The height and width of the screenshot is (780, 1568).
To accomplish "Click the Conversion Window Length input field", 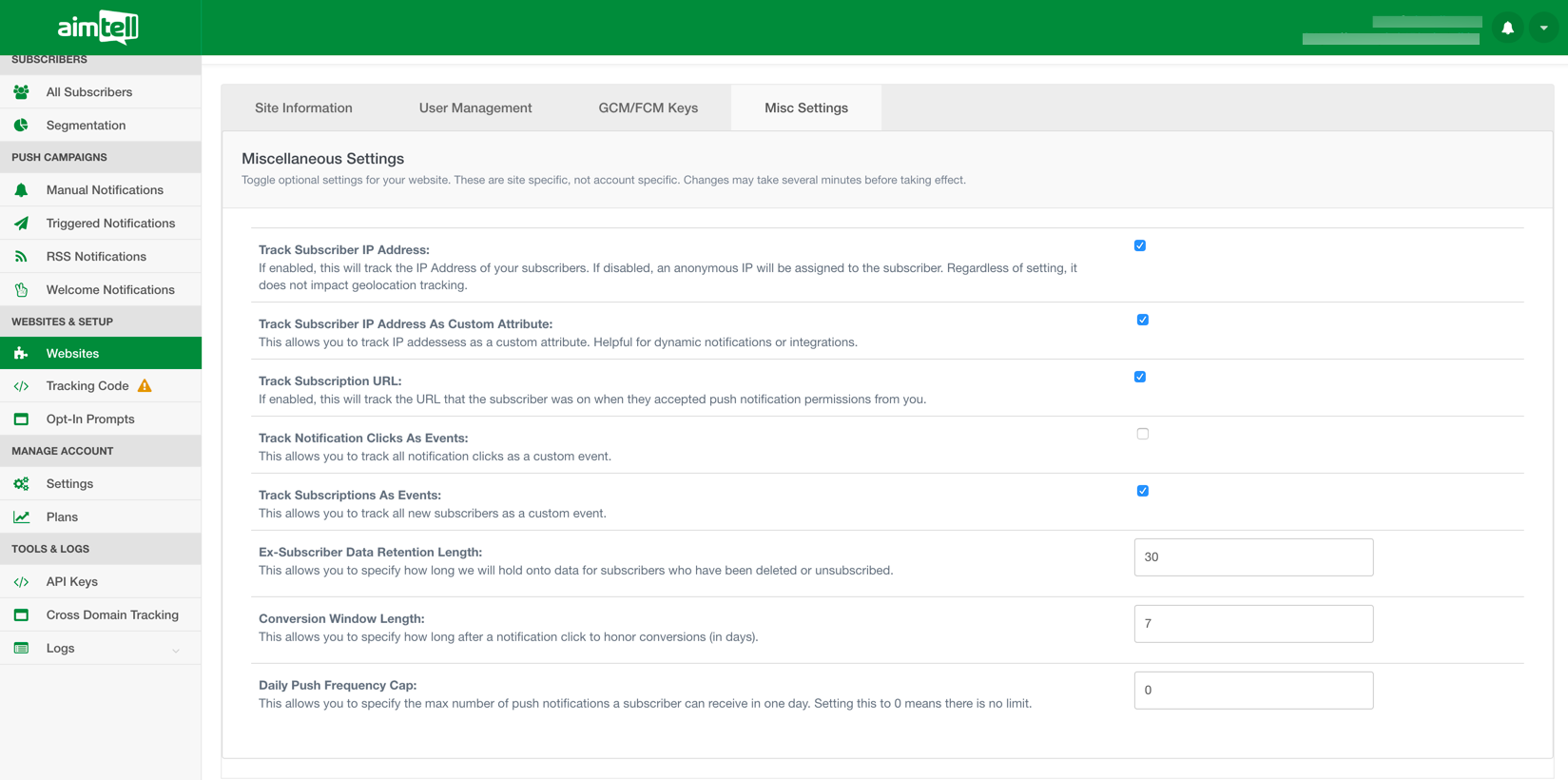I will pos(1252,624).
